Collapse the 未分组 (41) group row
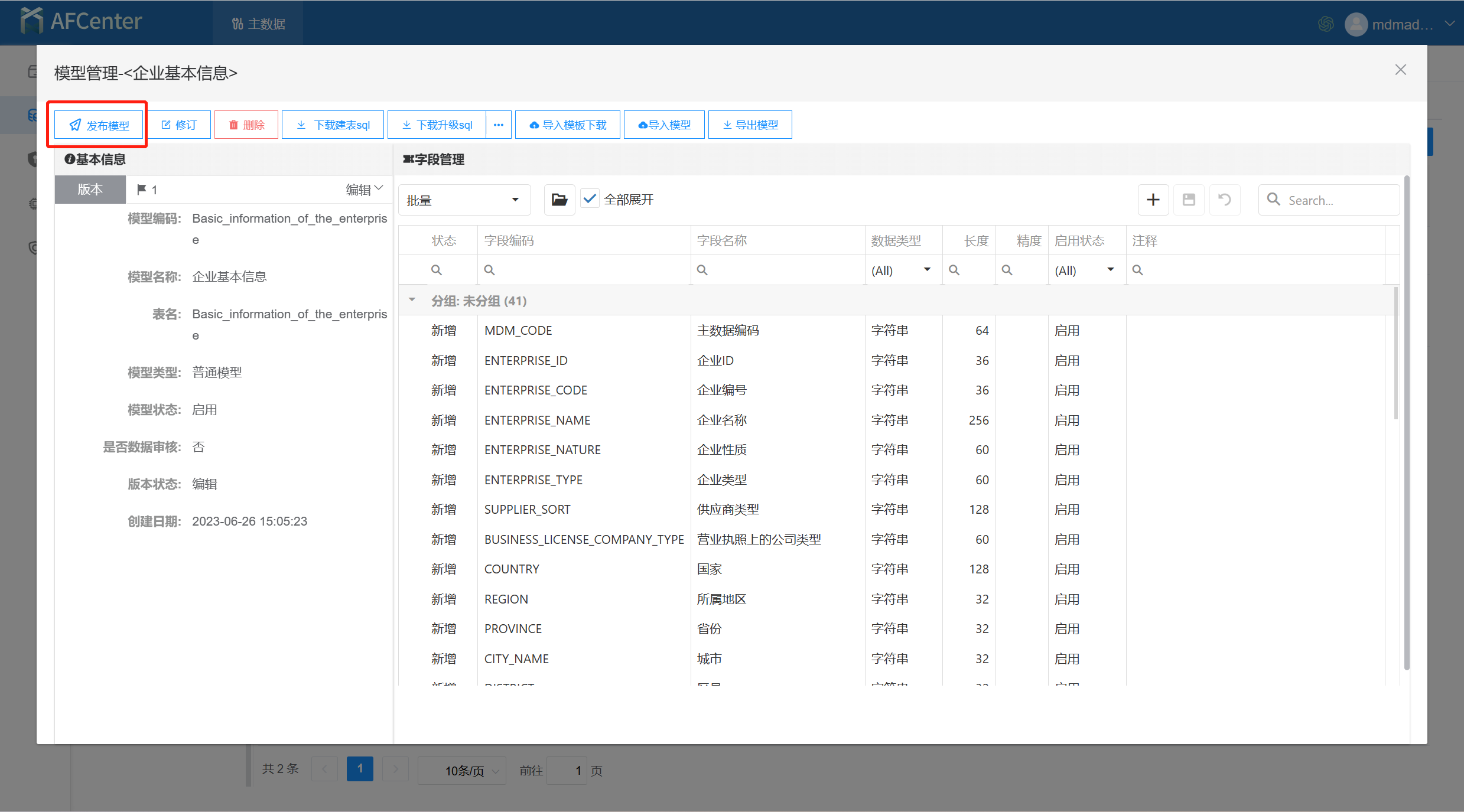This screenshot has width=1464, height=812. (412, 301)
